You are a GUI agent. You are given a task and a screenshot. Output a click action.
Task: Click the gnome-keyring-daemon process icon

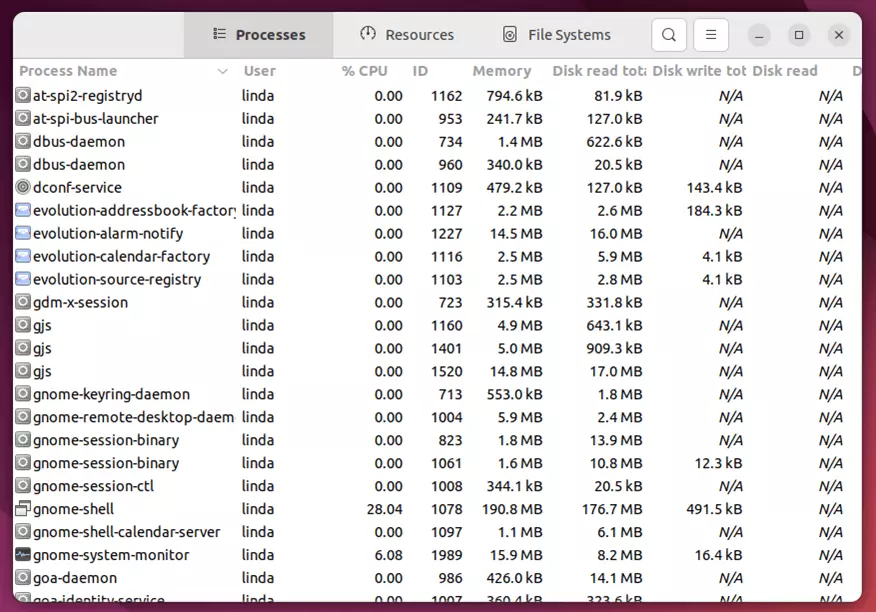22,394
